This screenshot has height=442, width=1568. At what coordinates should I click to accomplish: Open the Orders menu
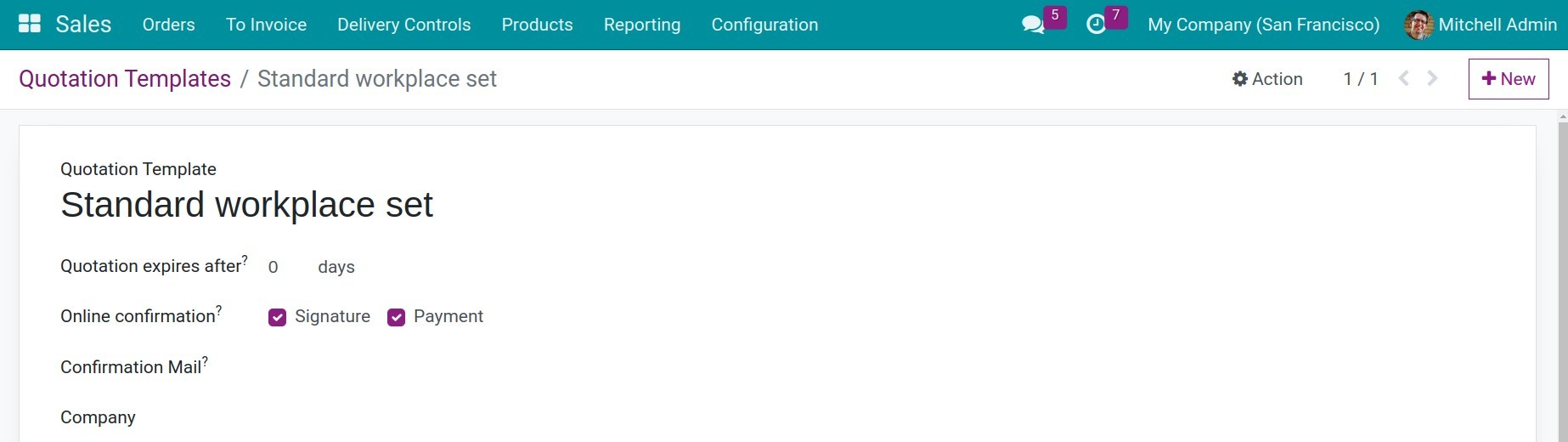(169, 25)
